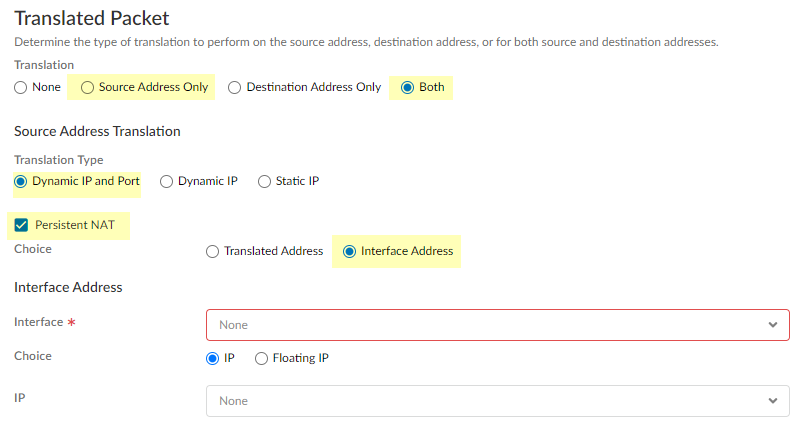809x439 pixels.
Task: Select the Floating IP option
Action: point(262,358)
